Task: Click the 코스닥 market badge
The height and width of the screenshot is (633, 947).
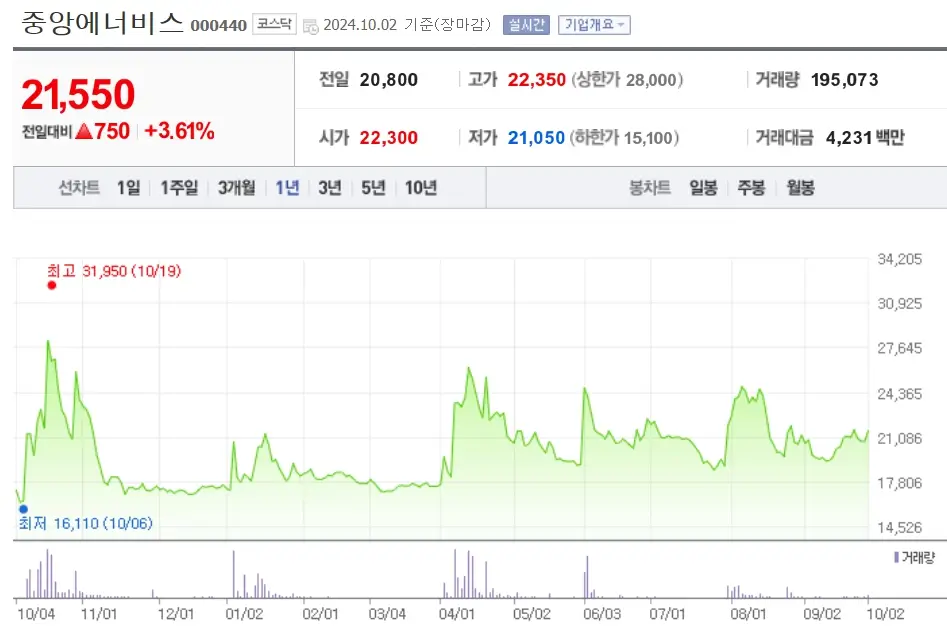Action: pos(274,25)
